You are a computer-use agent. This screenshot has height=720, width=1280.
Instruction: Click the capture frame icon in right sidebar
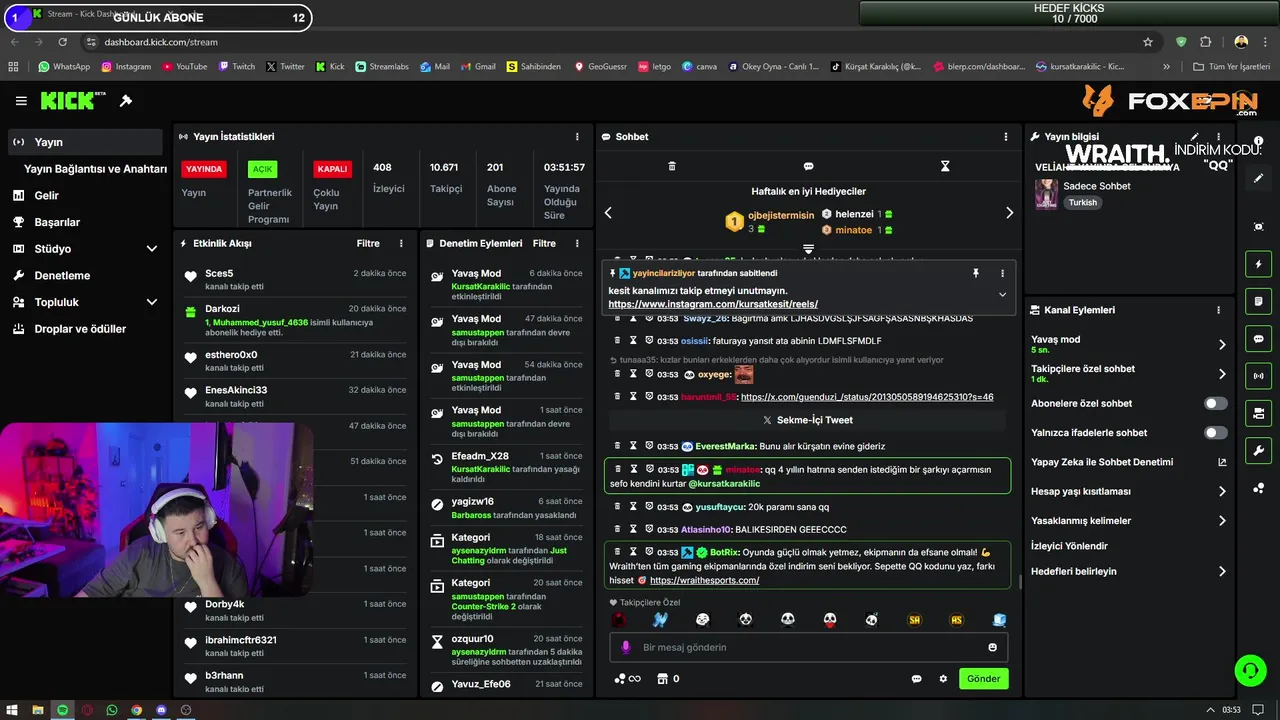pyautogui.click(x=1258, y=227)
